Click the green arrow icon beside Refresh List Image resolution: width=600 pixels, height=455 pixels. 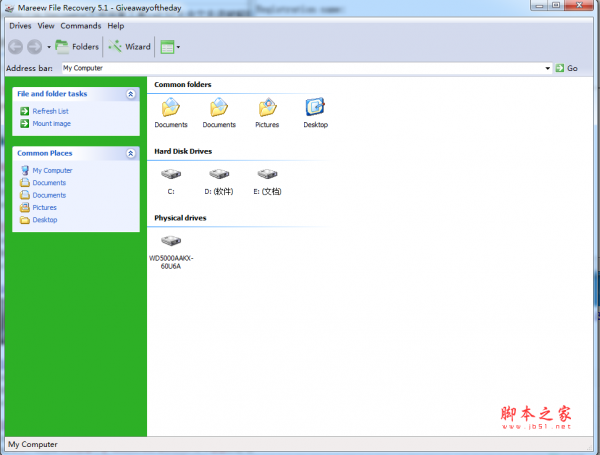click(24, 111)
